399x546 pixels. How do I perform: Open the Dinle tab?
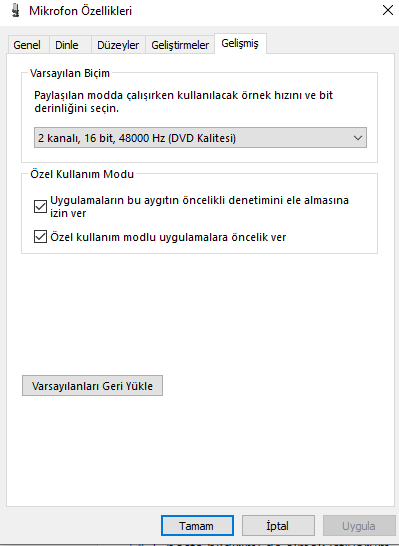pyautogui.click(x=67, y=45)
